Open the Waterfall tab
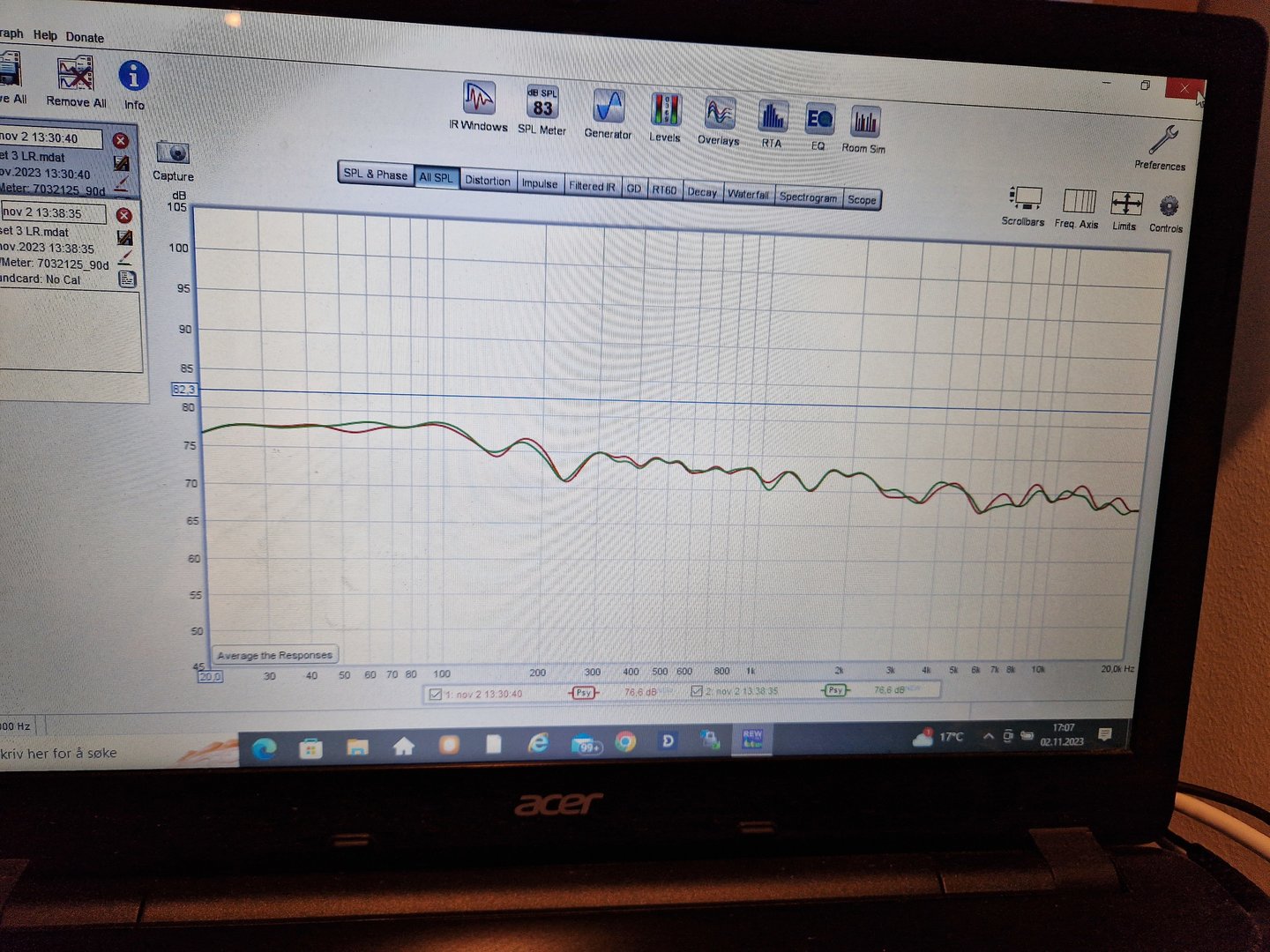 pos(748,195)
